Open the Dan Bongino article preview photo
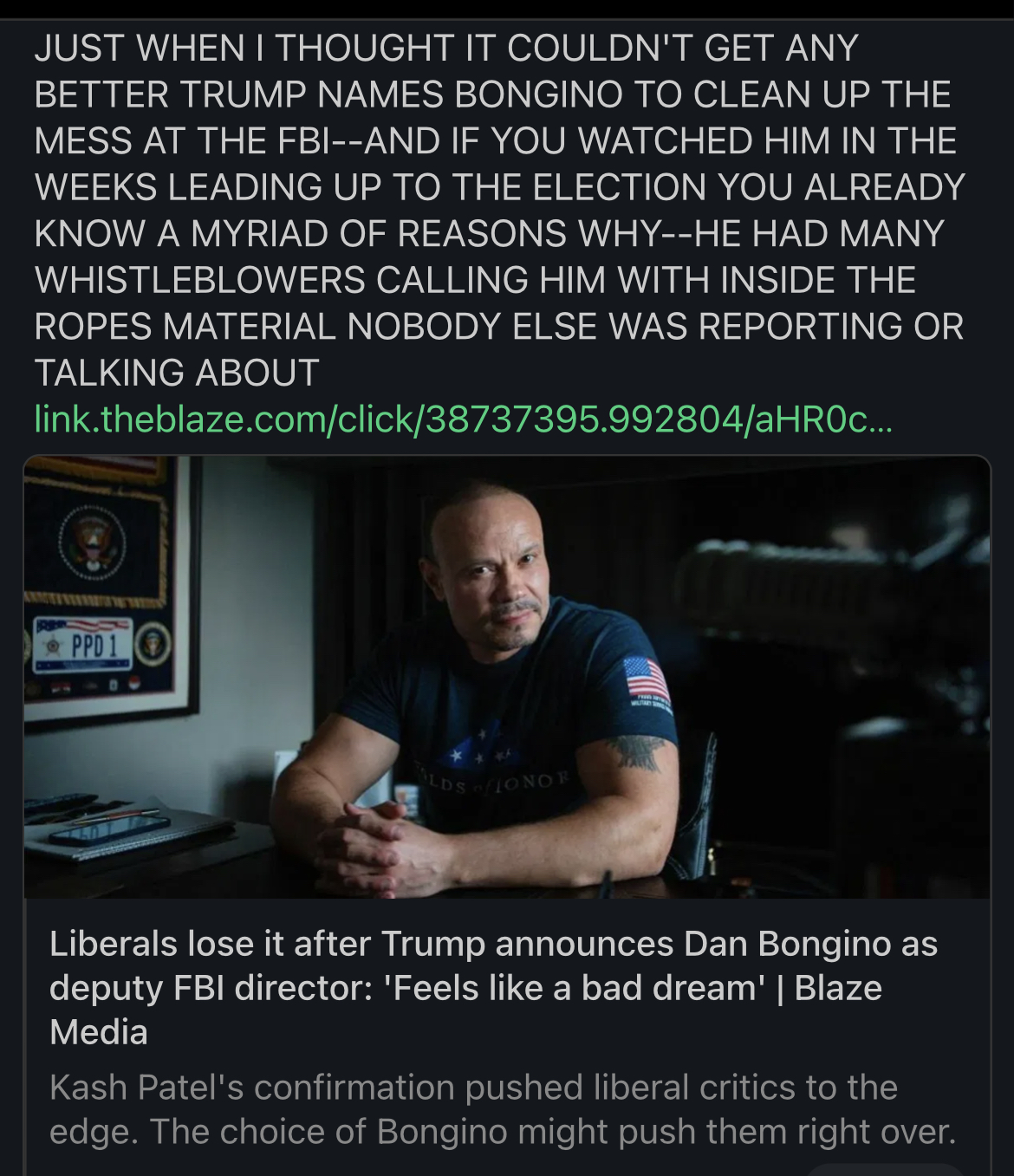 pos(507,677)
